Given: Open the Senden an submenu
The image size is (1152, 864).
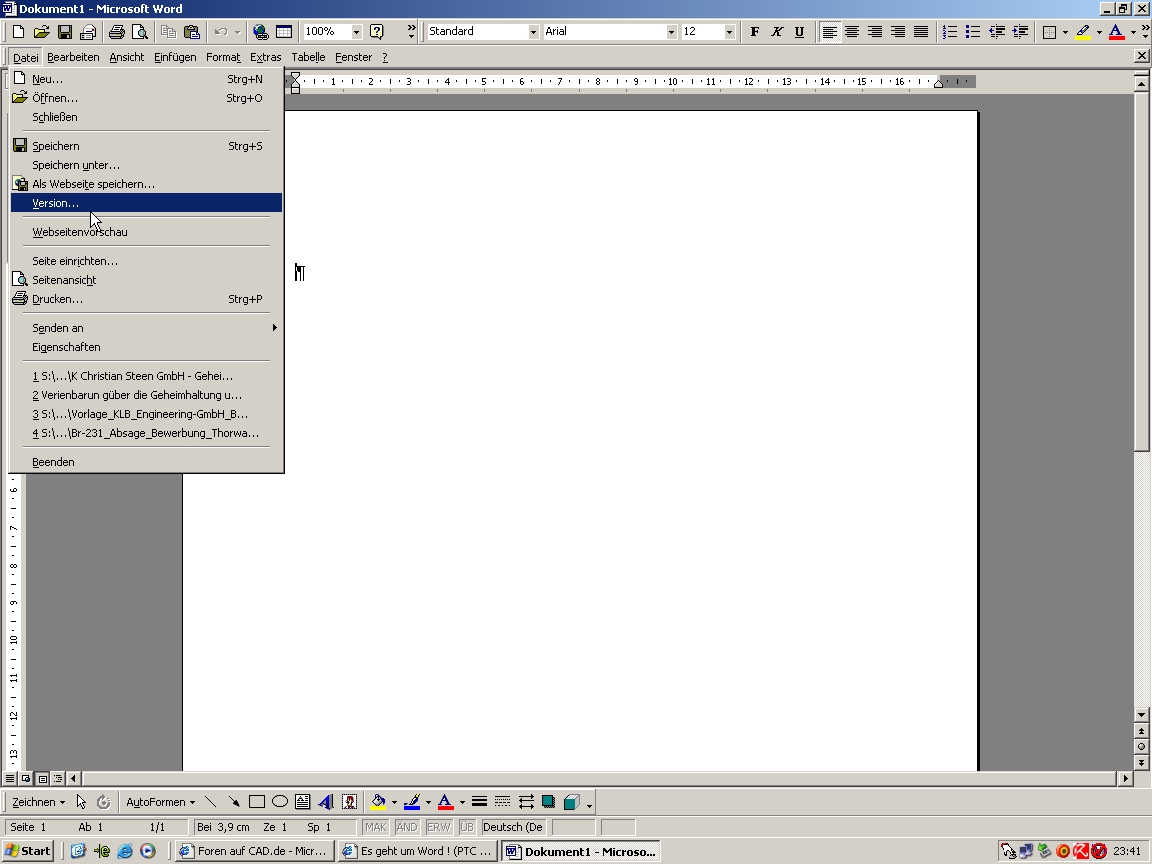Looking at the screenshot, I should tap(146, 328).
